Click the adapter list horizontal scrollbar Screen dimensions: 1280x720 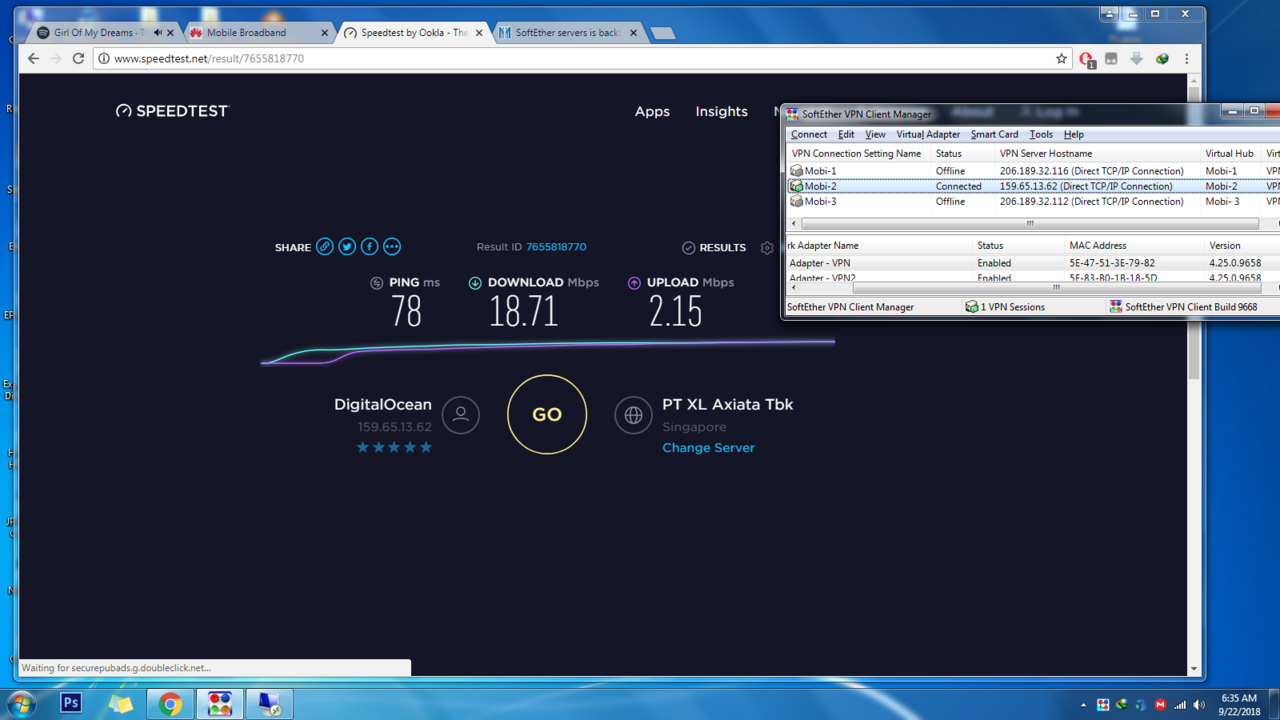coord(1055,288)
